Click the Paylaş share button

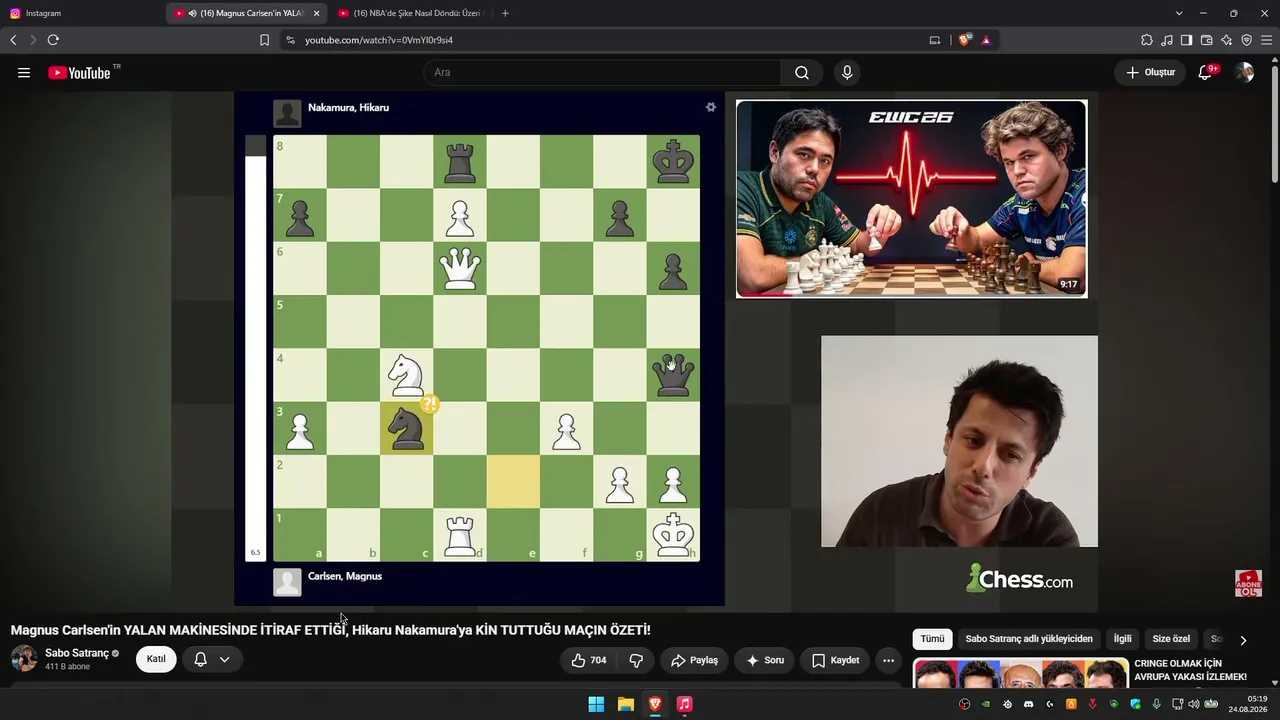pyautogui.click(x=694, y=660)
